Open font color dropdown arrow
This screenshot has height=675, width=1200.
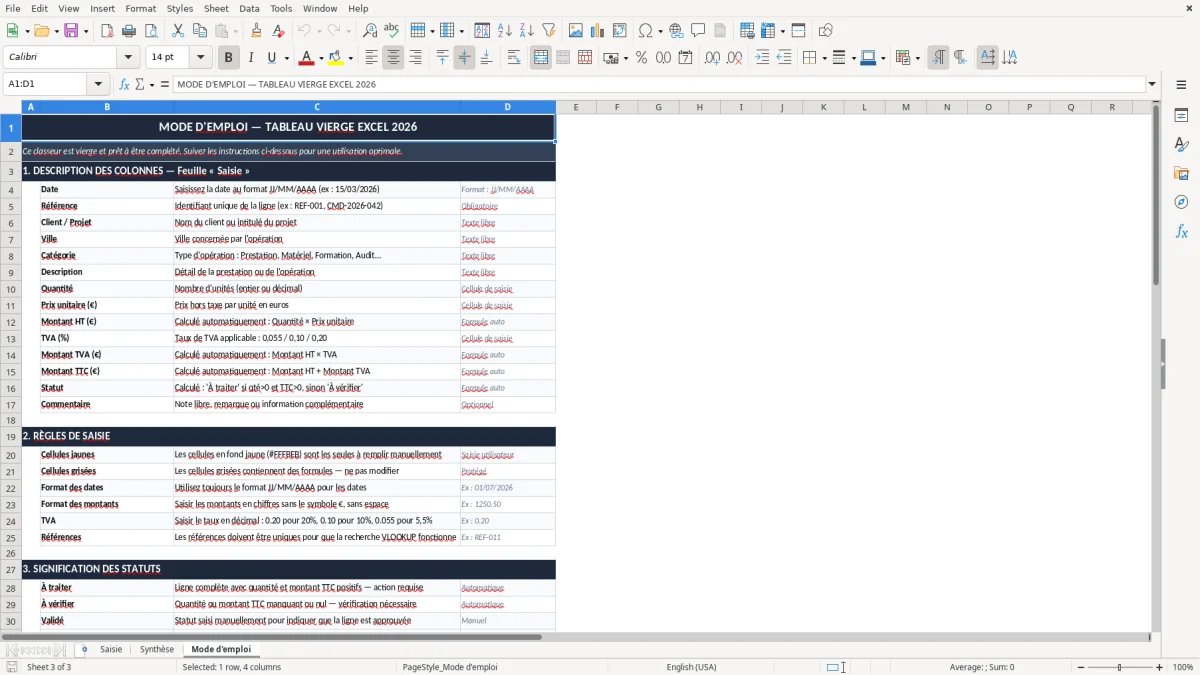point(321,58)
